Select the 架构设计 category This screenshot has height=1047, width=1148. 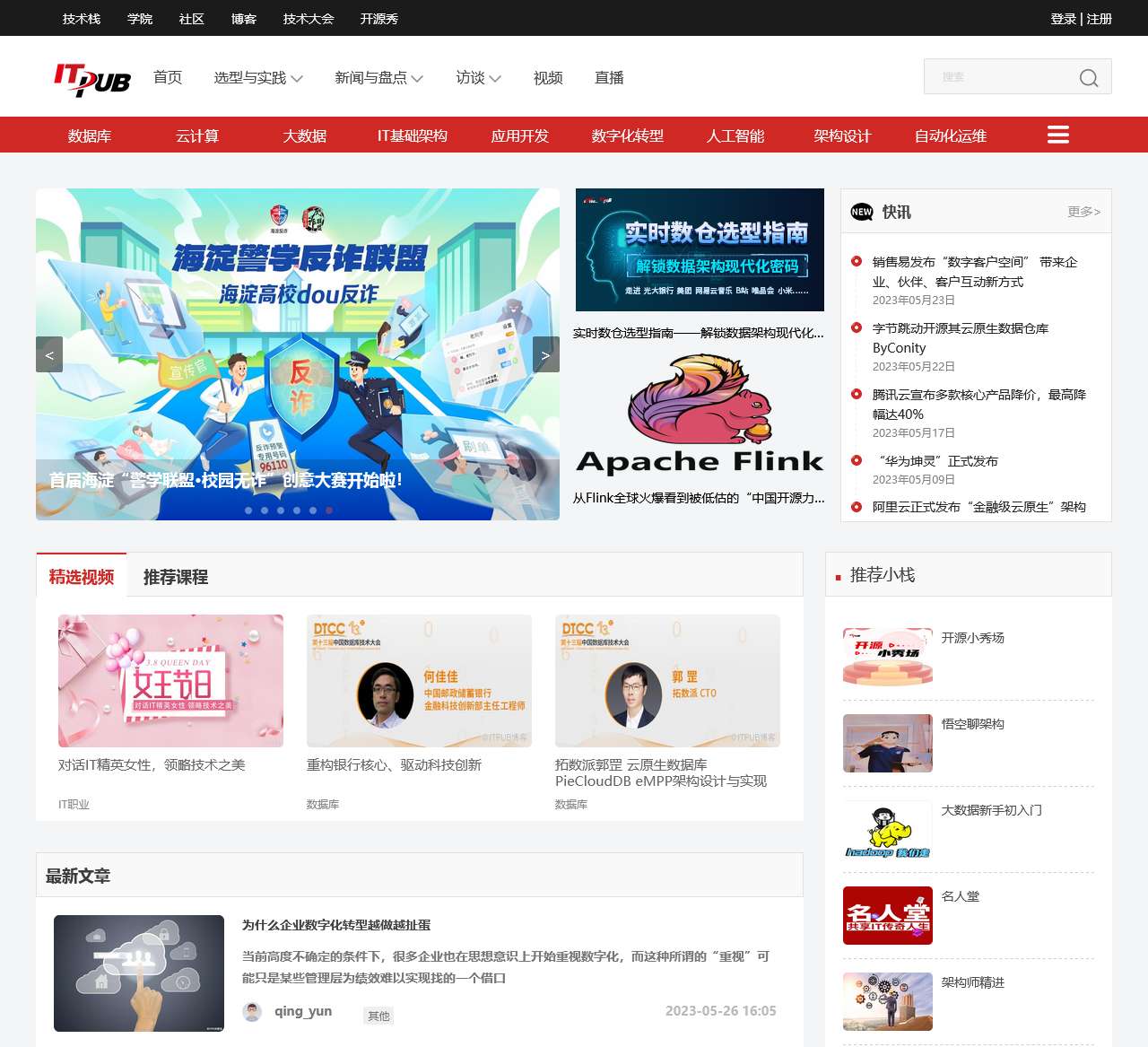click(x=843, y=135)
